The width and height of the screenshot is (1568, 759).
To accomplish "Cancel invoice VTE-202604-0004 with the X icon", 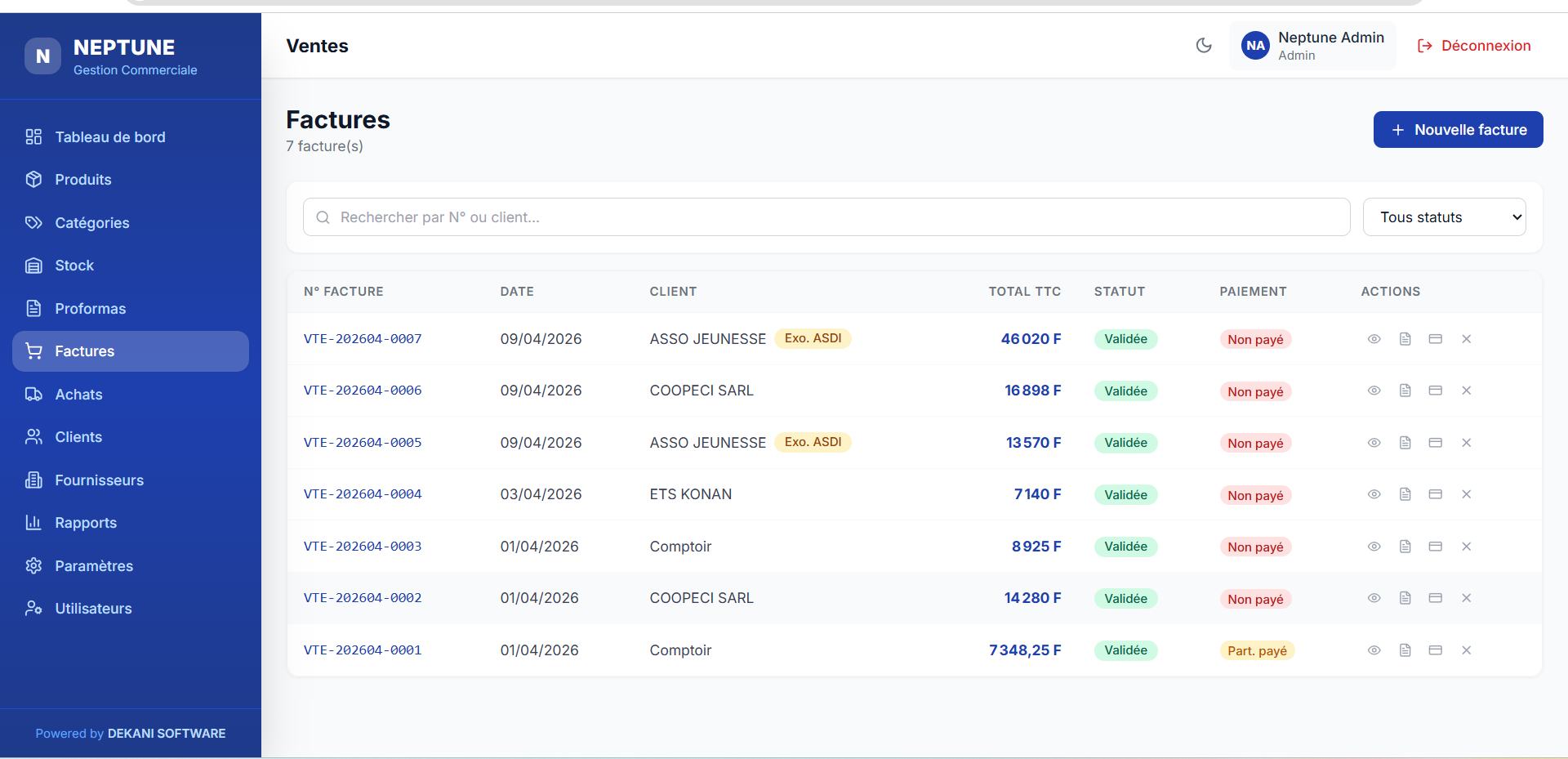I will [1466, 494].
